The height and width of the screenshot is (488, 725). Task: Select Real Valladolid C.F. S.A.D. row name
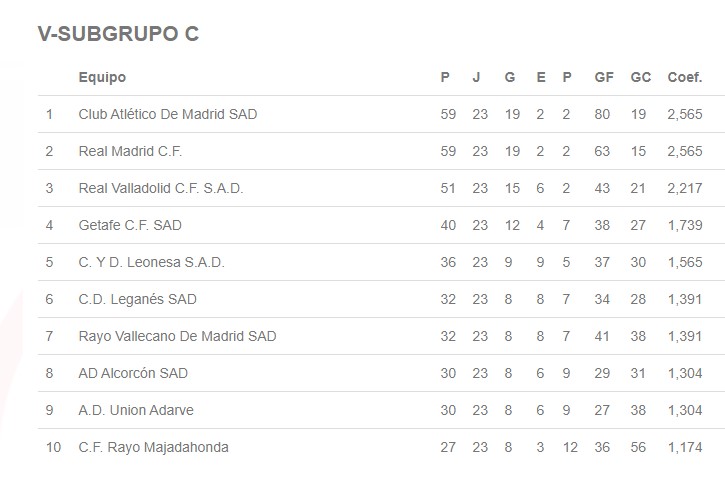click(x=160, y=188)
